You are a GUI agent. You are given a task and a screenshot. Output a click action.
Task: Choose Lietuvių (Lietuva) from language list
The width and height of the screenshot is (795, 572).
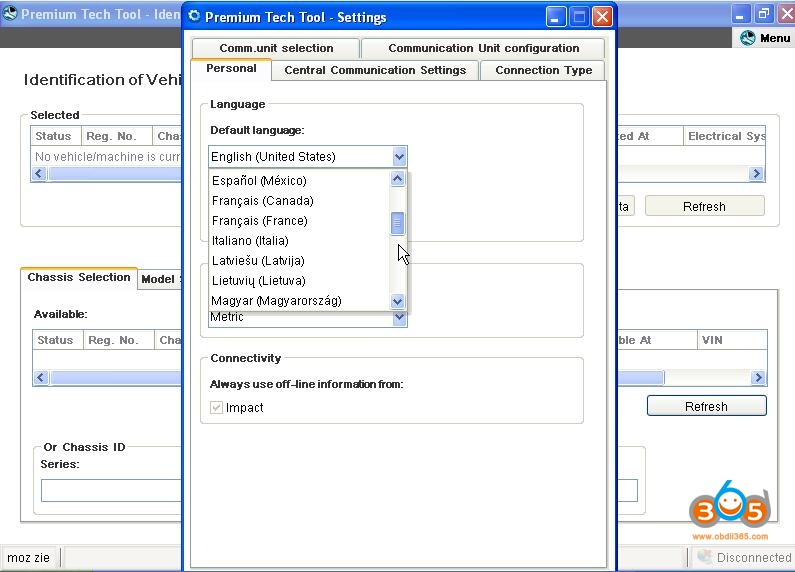(x=299, y=280)
